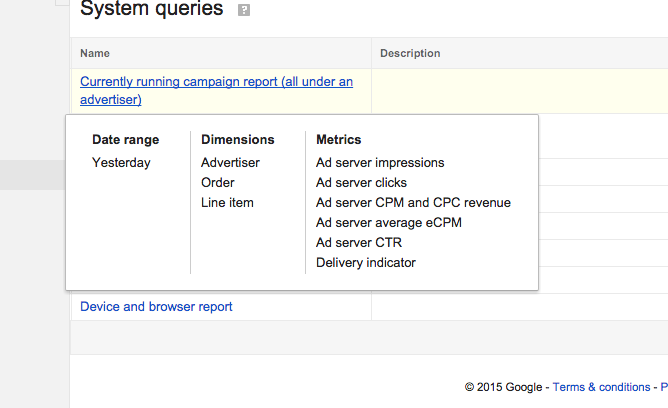Screen dimensions: 668x408
Task: Click Ad server average eCPM metric
Action: pos(388,222)
